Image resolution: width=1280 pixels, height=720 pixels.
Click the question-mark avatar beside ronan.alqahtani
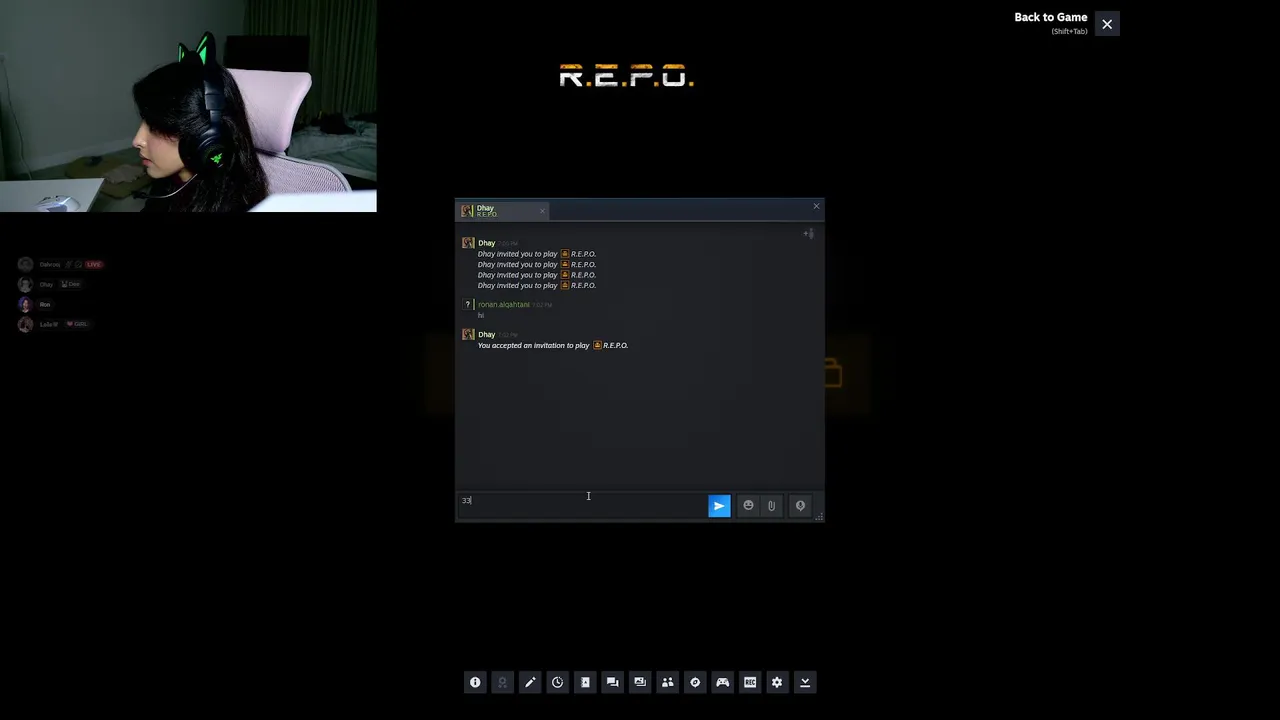click(468, 304)
